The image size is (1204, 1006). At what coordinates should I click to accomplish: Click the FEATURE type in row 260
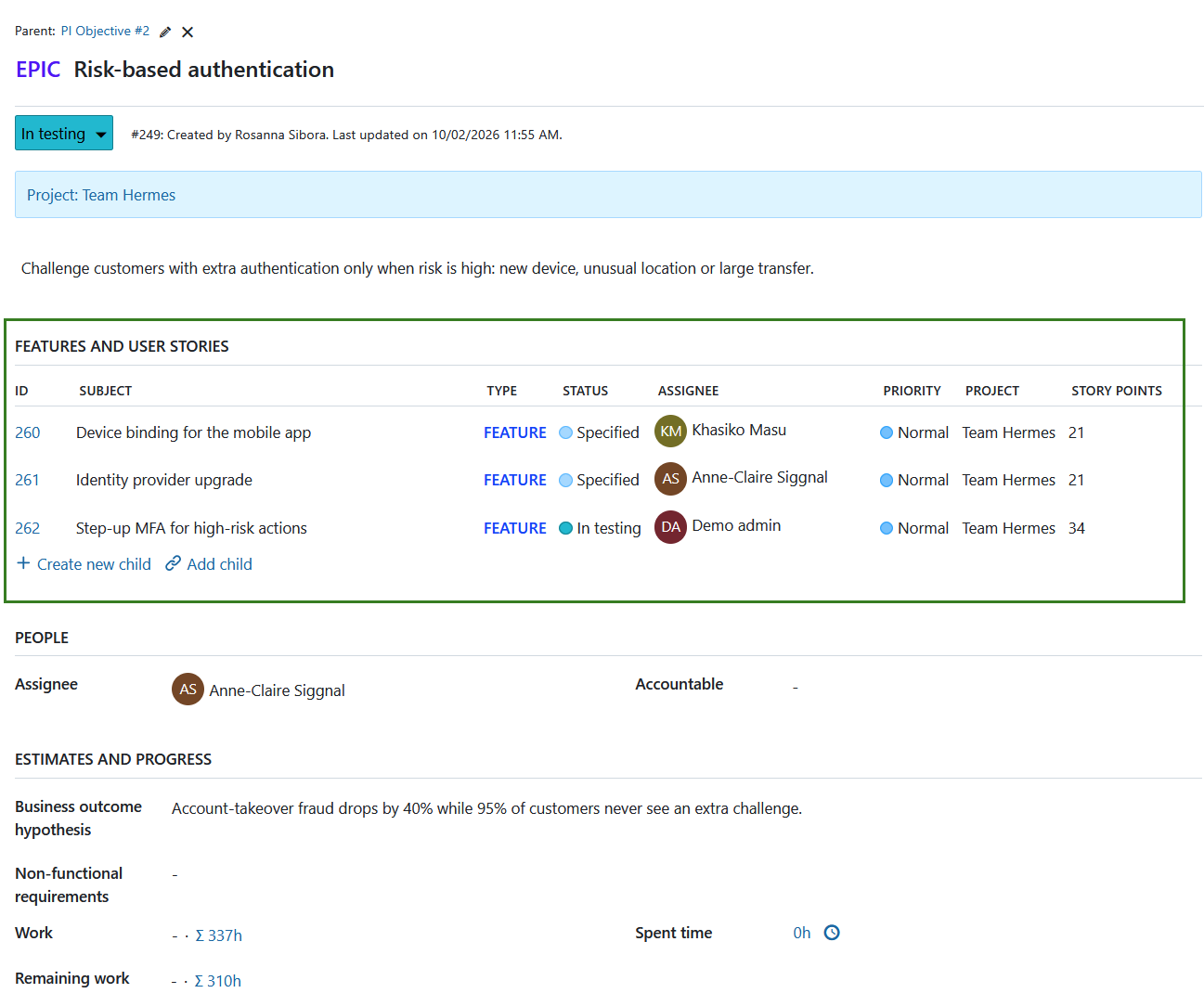pos(515,432)
